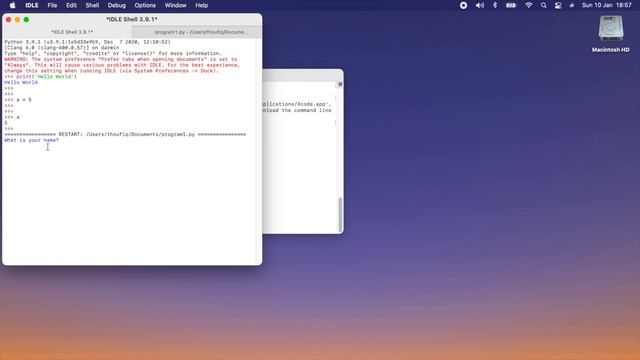Click the screen recording status icon
The height and width of the screenshot is (360, 640).
pyautogui.click(x=463, y=5)
